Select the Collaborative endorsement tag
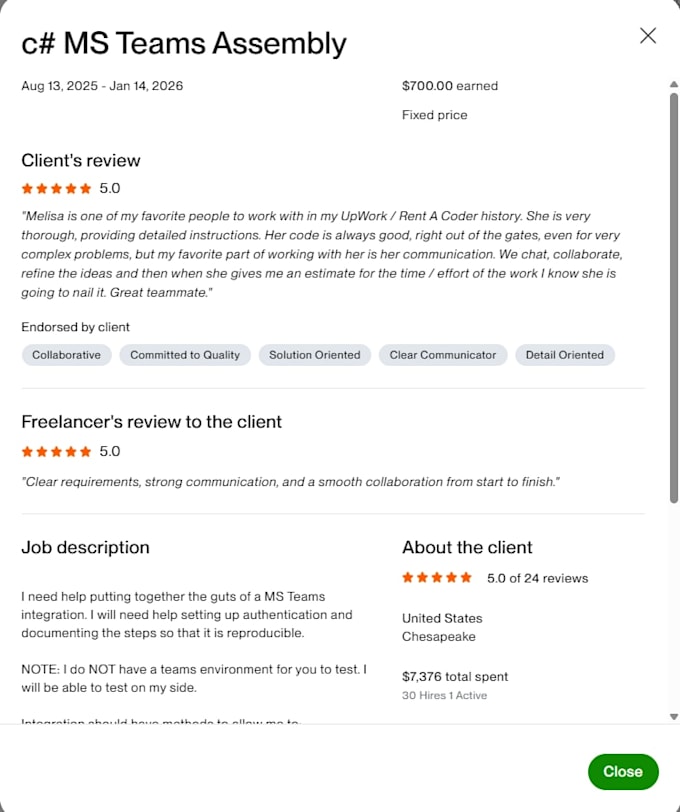The width and height of the screenshot is (680, 812). click(x=66, y=355)
